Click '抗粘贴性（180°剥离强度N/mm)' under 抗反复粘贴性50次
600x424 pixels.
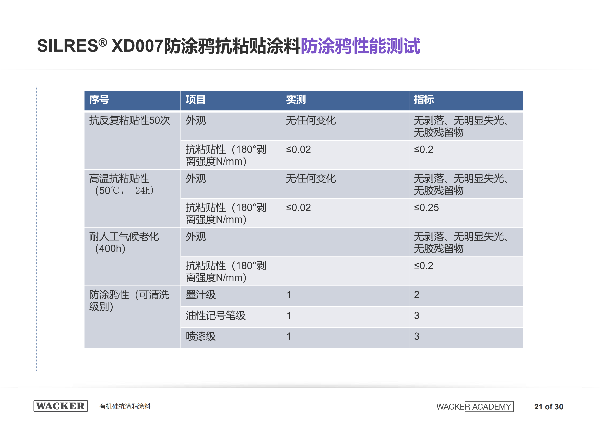(x=226, y=155)
